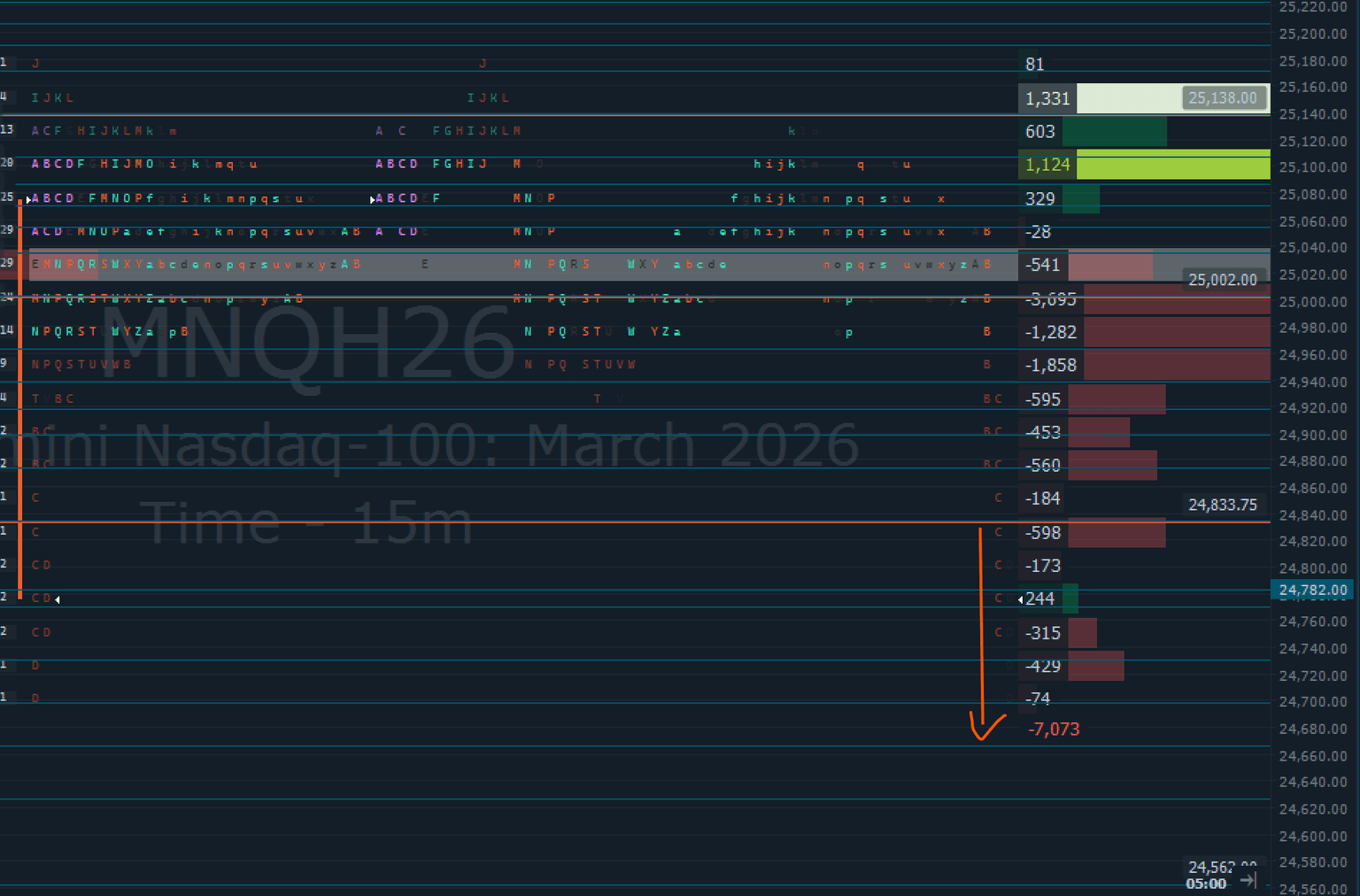Click the -315 delta value
1360x896 pixels.
click(1042, 633)
